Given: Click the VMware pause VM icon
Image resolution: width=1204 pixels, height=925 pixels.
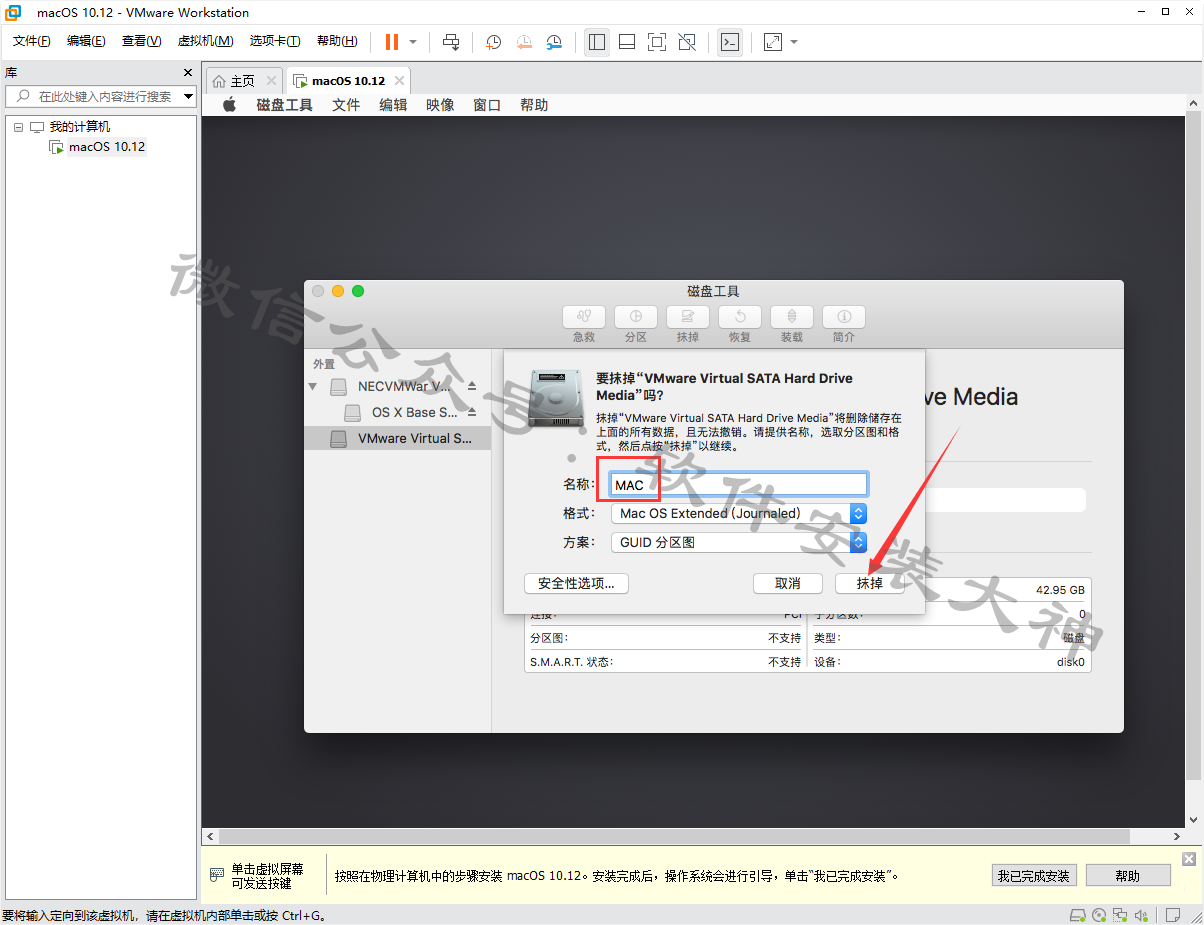Looking at the screenshot, I should [391, 42].
